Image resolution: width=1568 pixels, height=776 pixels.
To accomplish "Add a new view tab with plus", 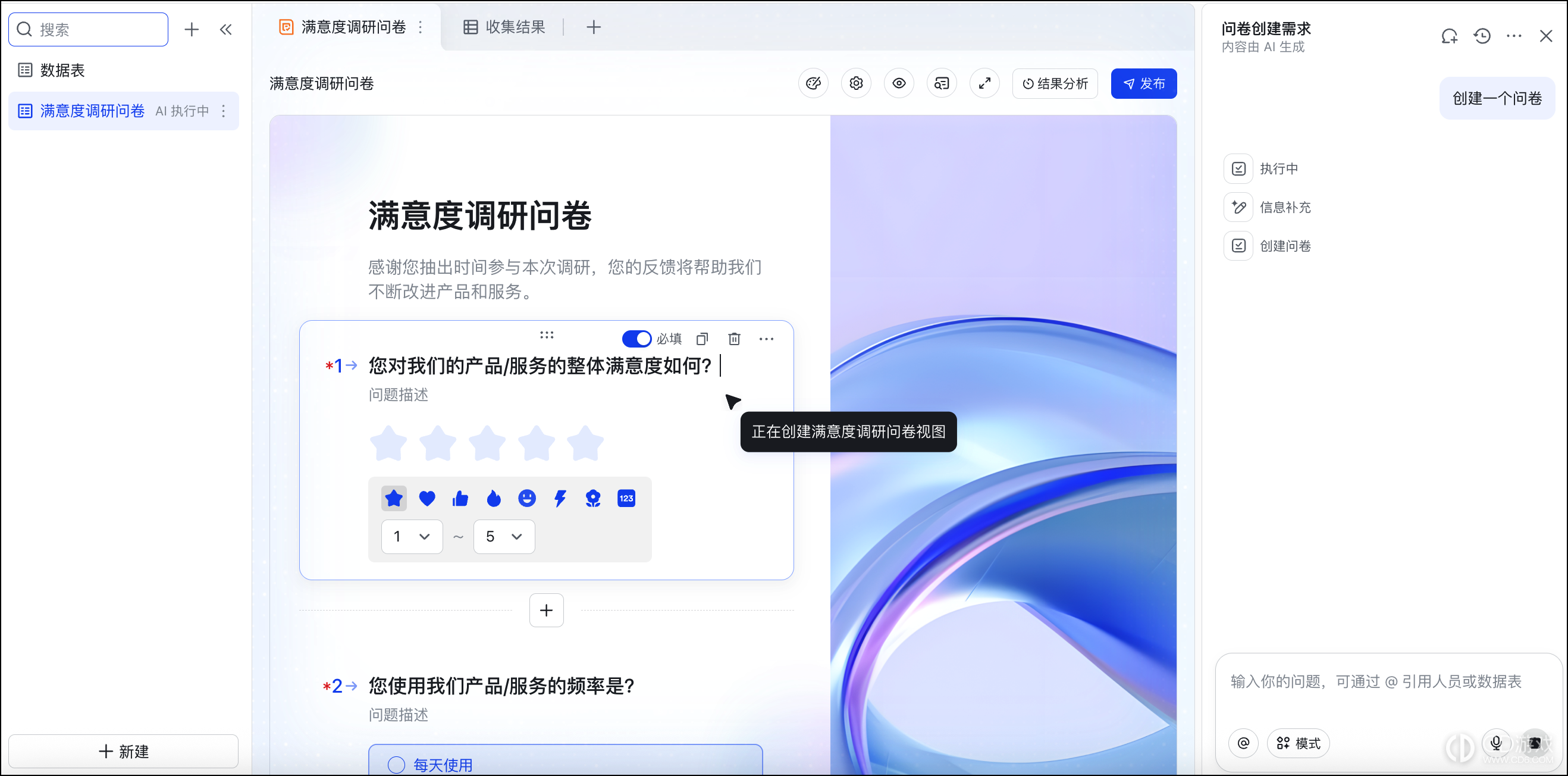I will (594, 27).
